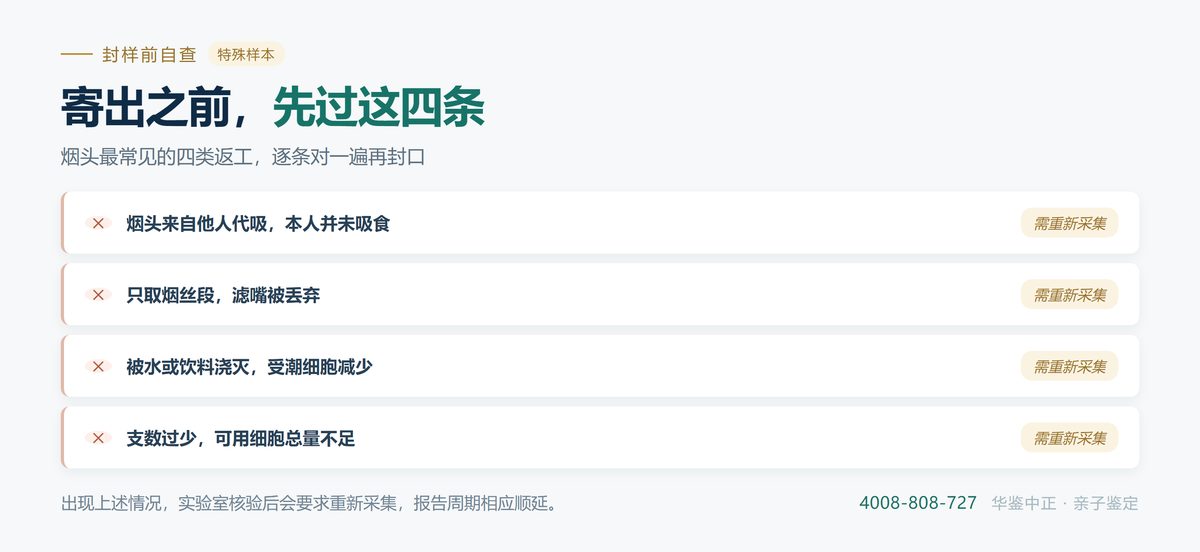Click the 封样前自查 label
The height and width of the screenshot is (552, 1200).
coord(149,55)
